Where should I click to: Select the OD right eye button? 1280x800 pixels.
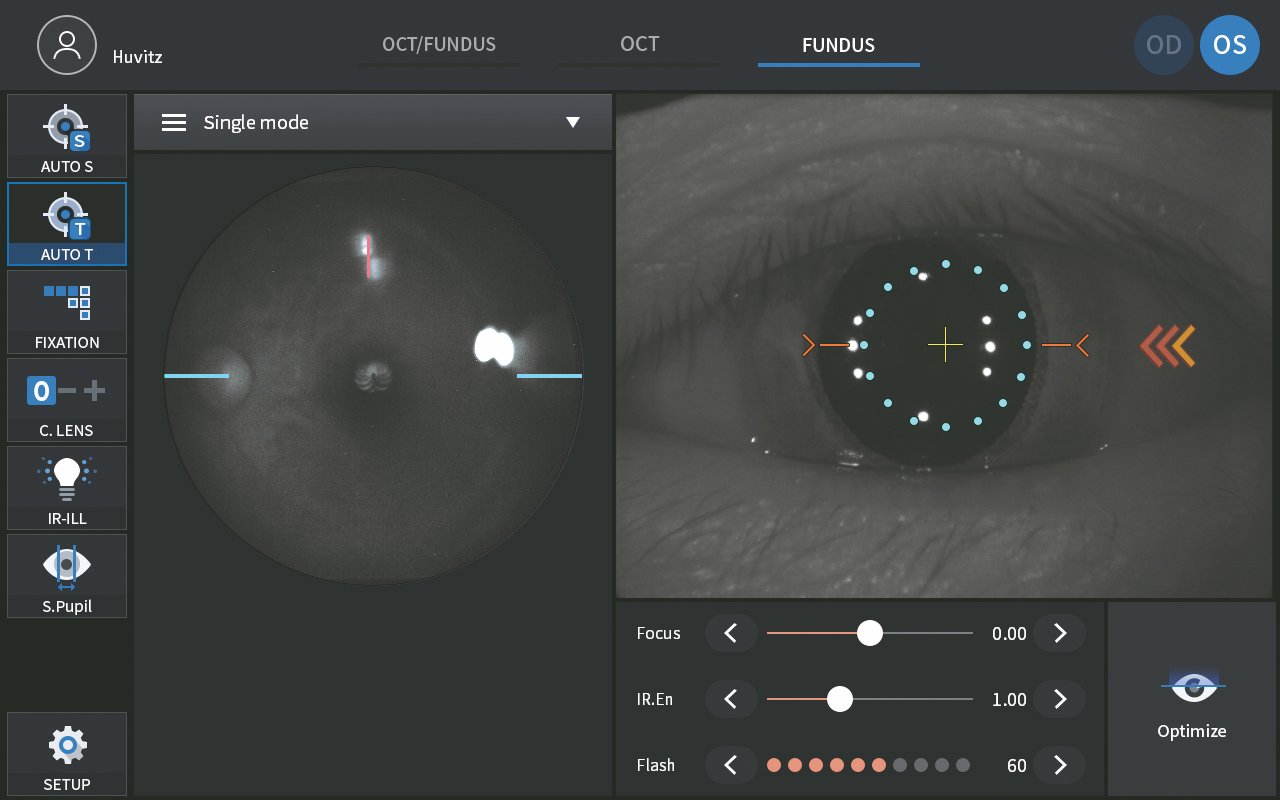1164,45
